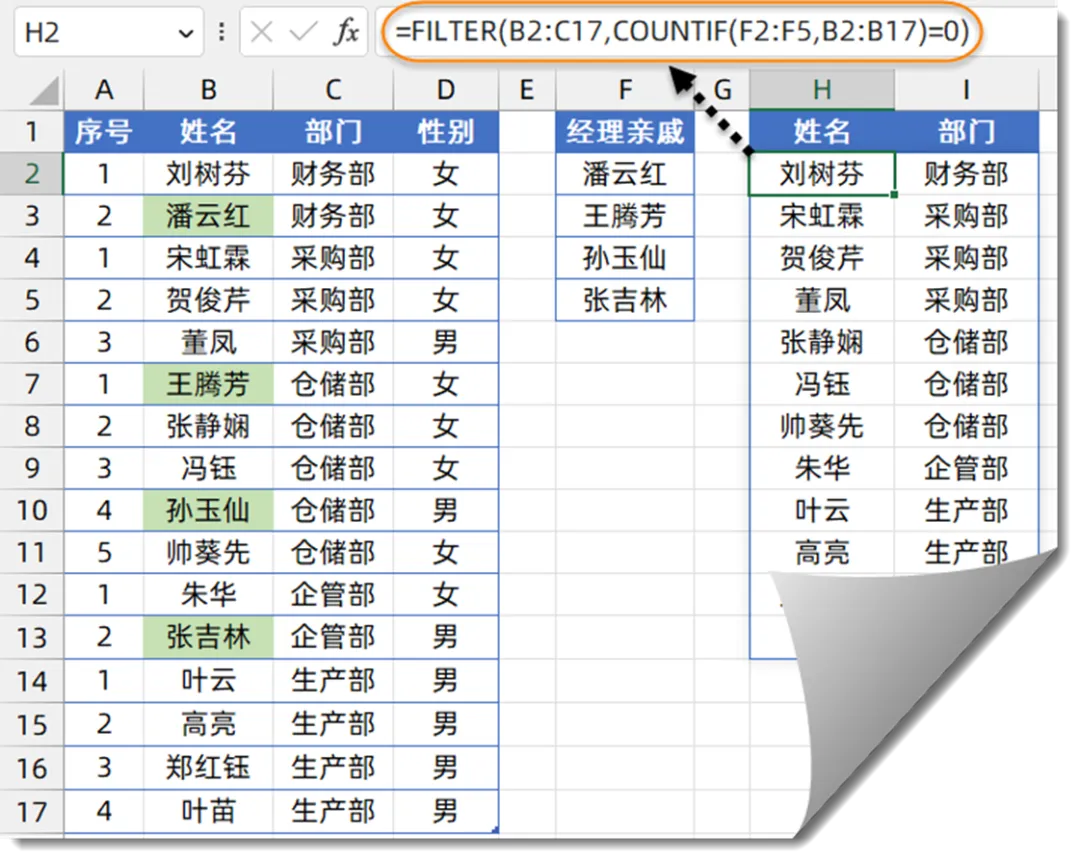Click green highlighted cell 张吉林 in column B
This screenshot has width=1080, height=861.
point(208,637)
